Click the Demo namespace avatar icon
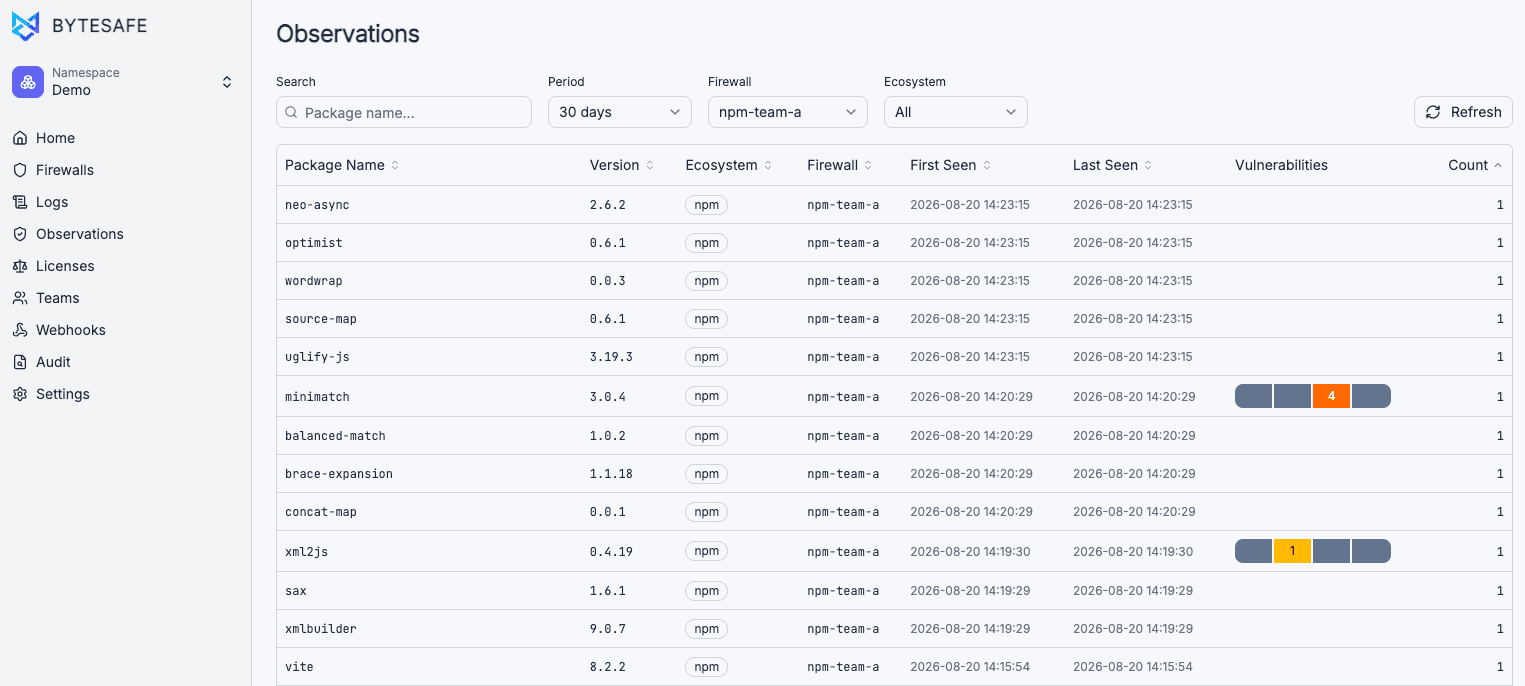Viewport: 1525px width, 686px height. click(x=28, y=82)
